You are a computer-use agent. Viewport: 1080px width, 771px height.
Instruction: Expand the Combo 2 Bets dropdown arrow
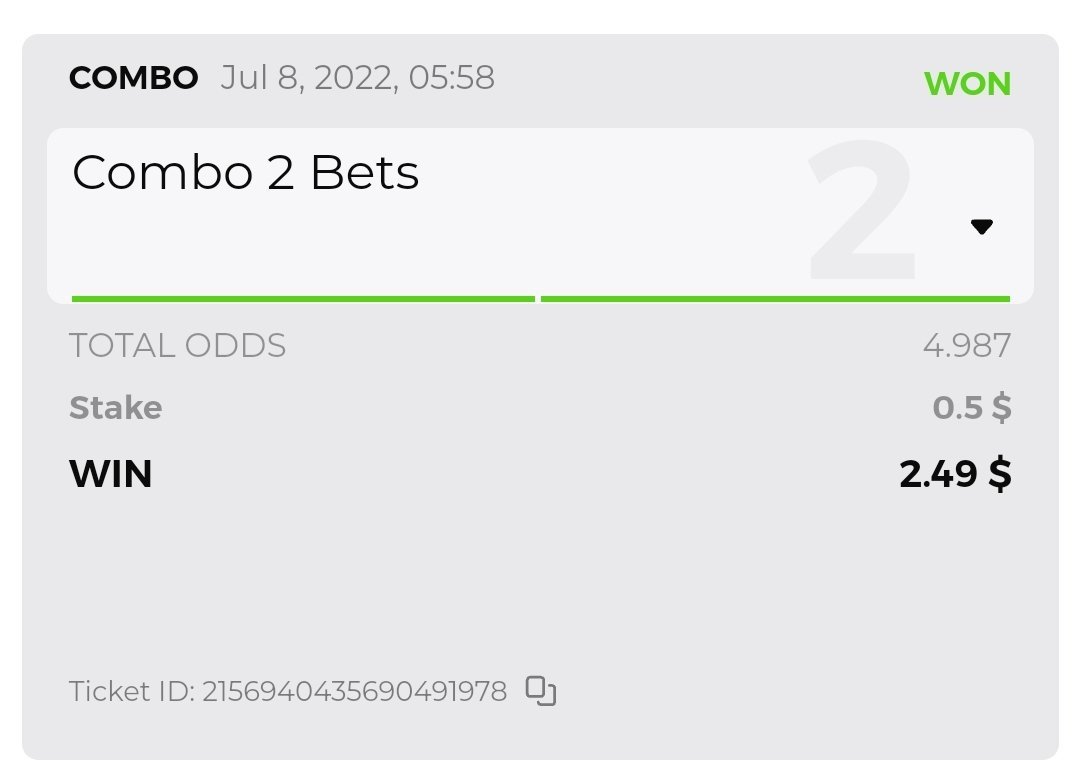tap(981, 227)
